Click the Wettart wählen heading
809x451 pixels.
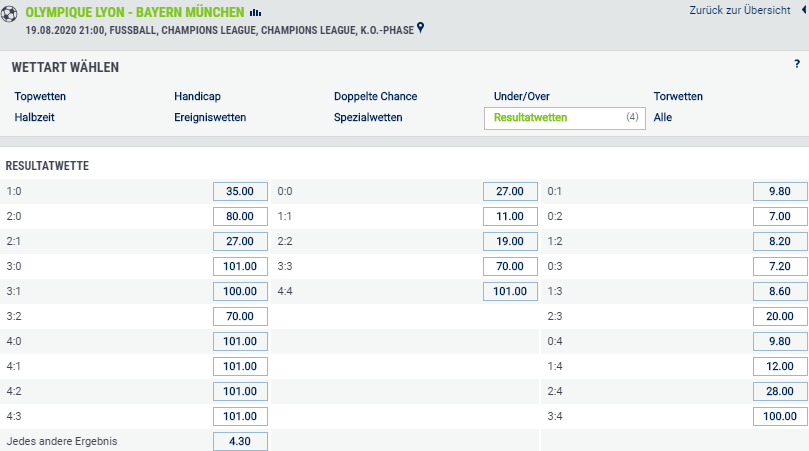point(65,68)
